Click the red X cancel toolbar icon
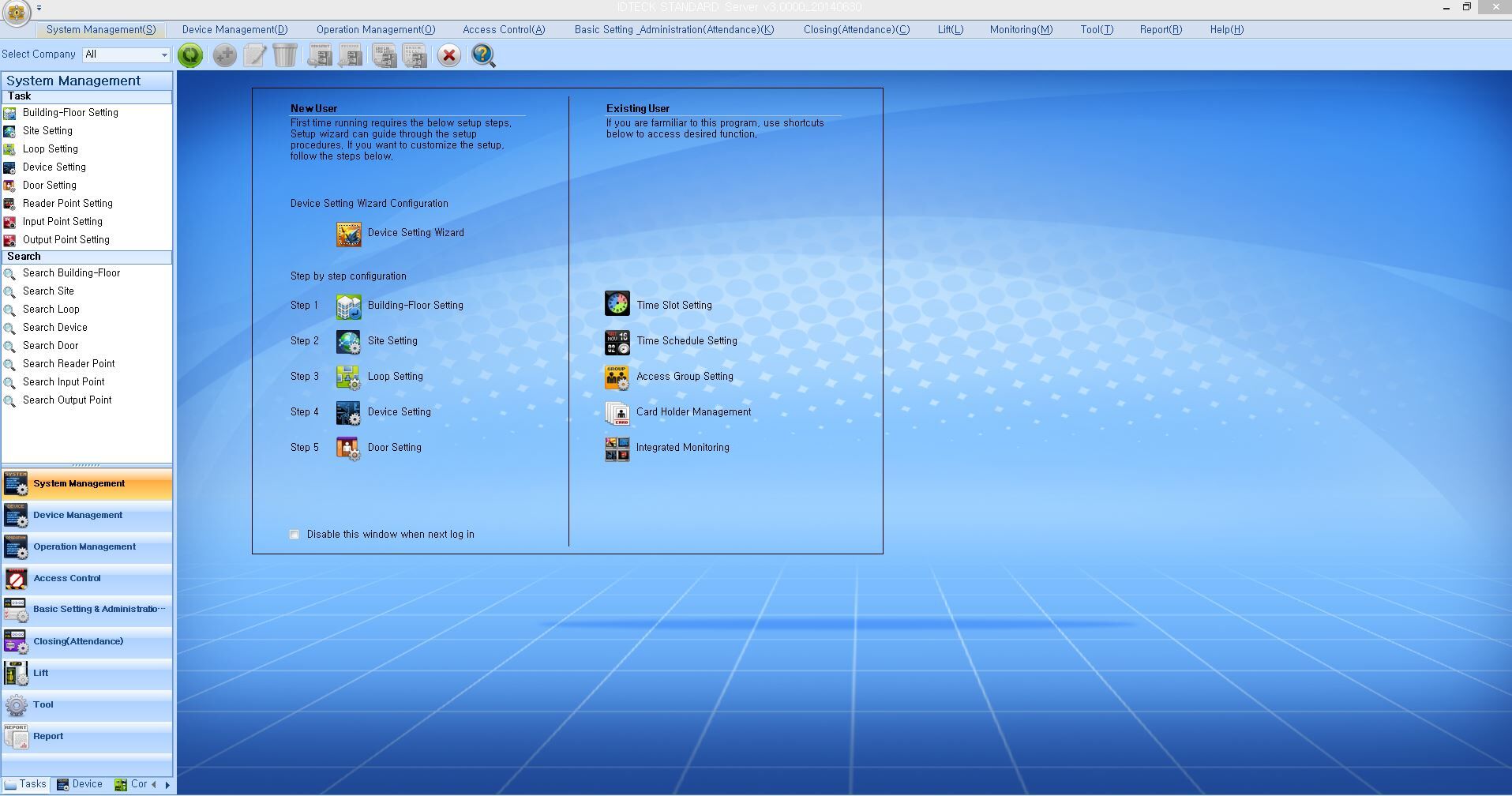1512x796 pixels. (448, 55)
